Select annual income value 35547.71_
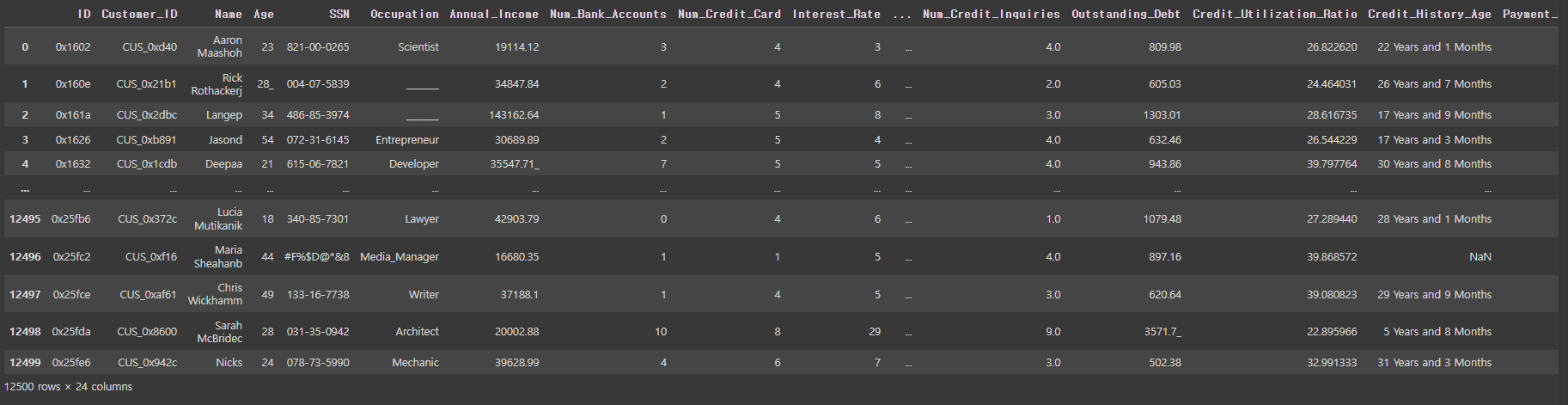The height and width of the screenshot is (405, 1568). click(515, 164)
